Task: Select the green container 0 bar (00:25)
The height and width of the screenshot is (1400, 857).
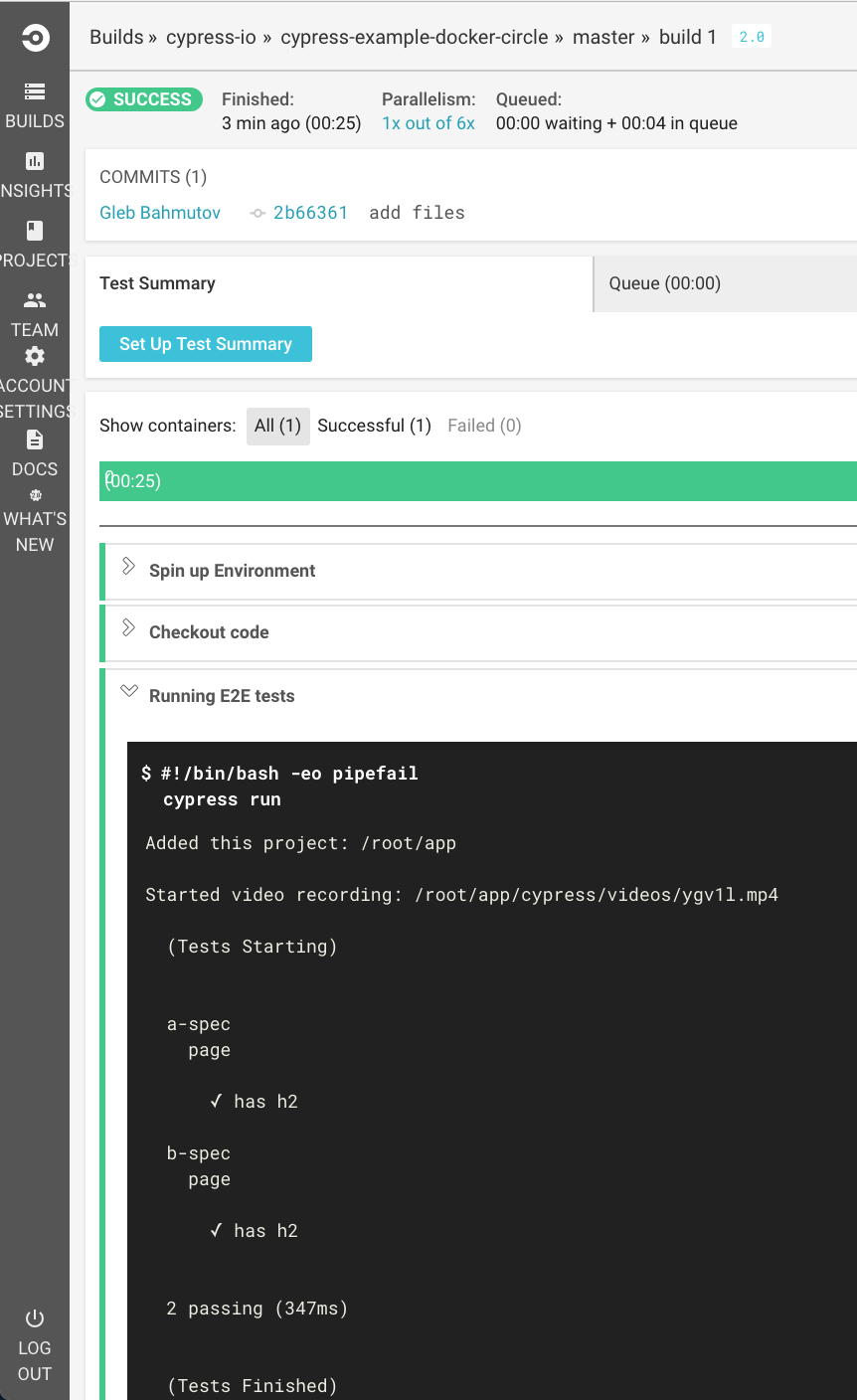Action: point(478,481)
